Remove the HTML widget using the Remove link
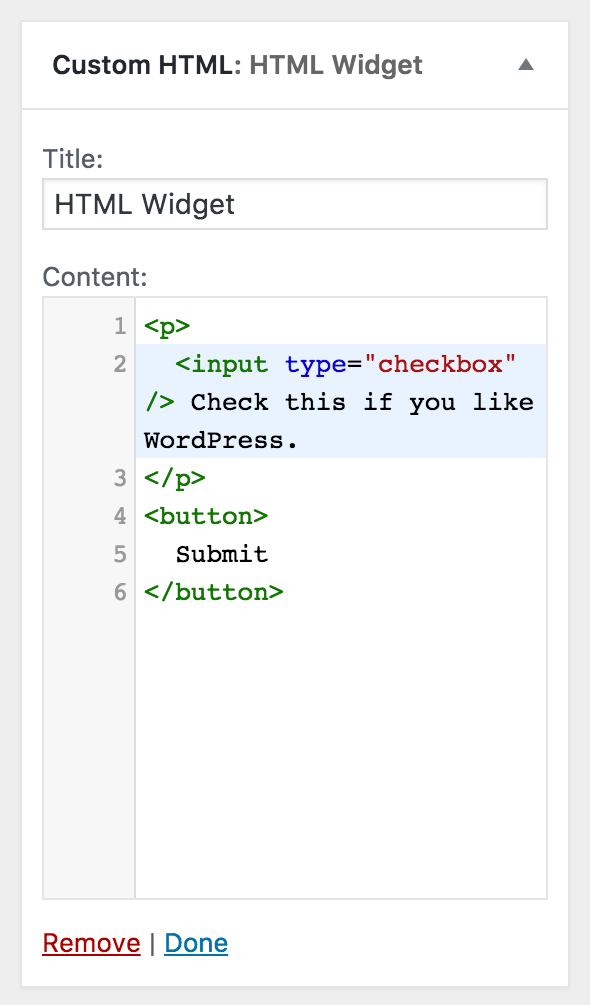The width and height of the screenshot is (590, 1005). [x=92, y=943]
